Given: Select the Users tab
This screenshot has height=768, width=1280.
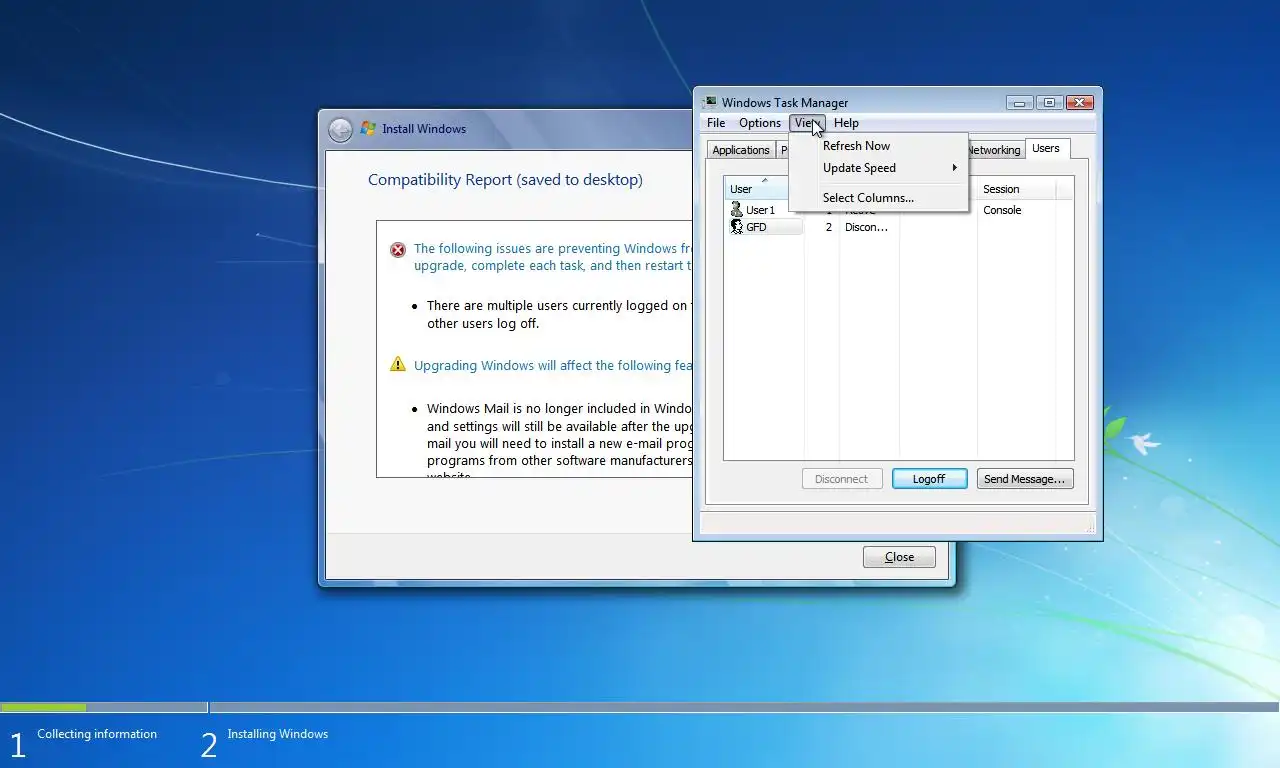Looking at the screenshot, I should click(1047, 149).
